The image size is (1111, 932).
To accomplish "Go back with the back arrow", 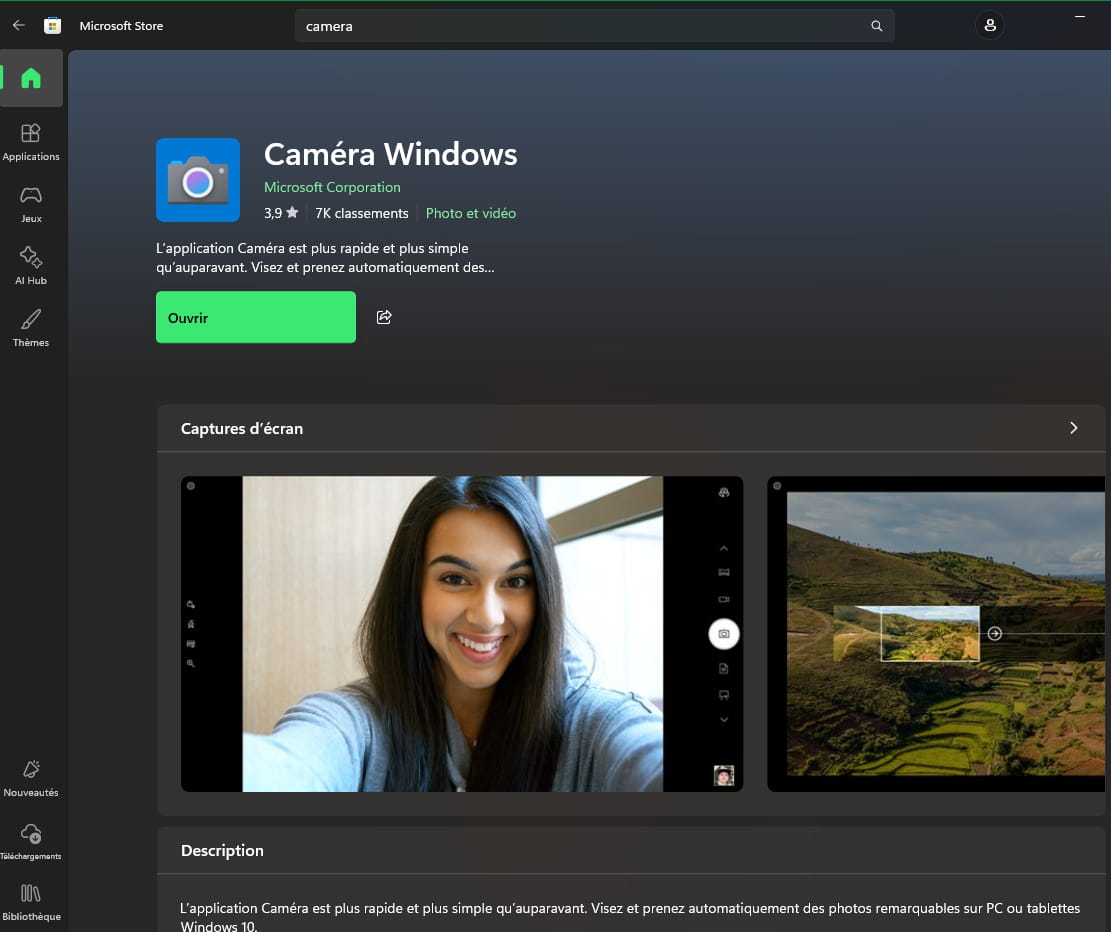I will click(x=18, y=26).
